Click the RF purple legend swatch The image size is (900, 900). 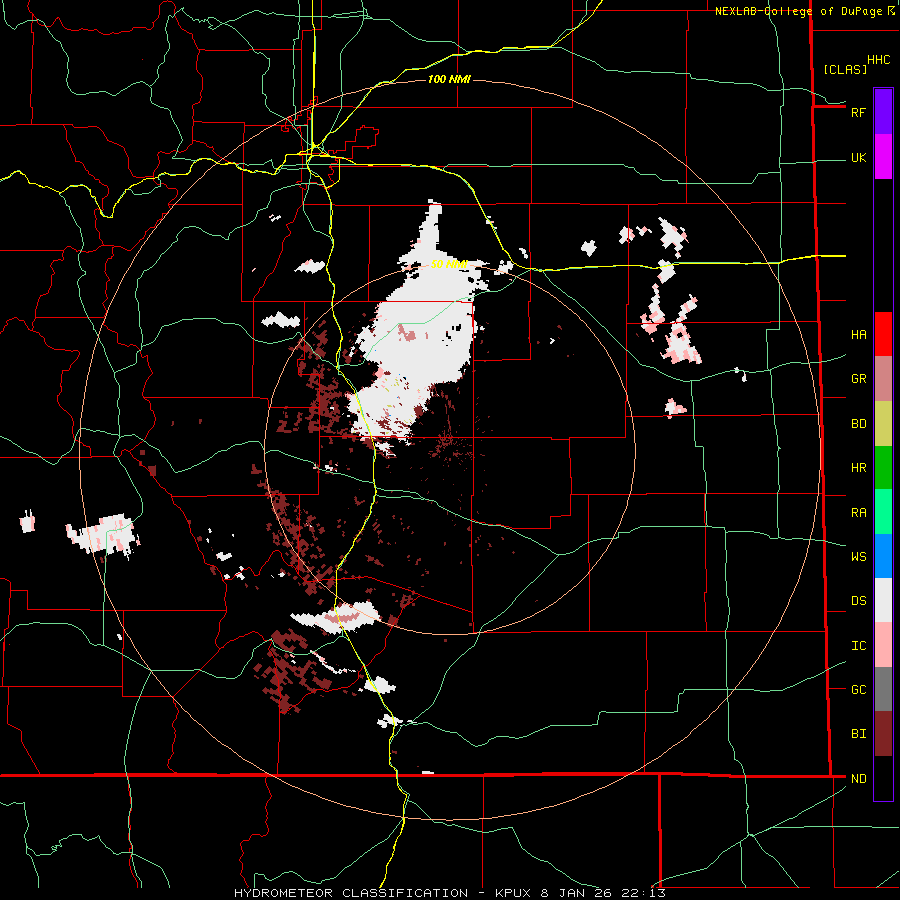point(883,112)
